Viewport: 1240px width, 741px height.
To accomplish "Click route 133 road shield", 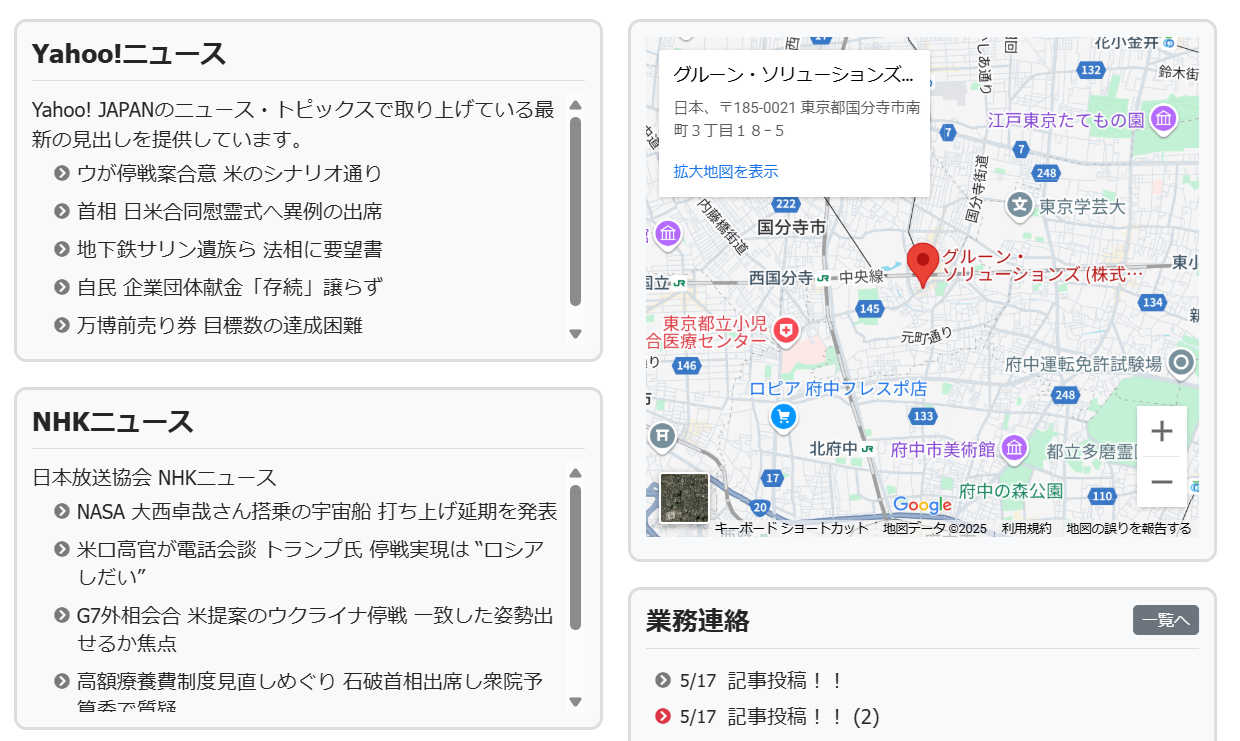I will pyautogui.click(x=924, y=416).
